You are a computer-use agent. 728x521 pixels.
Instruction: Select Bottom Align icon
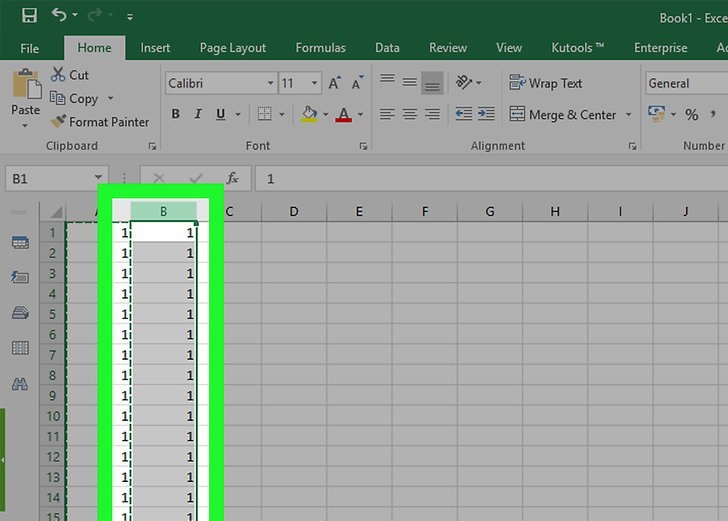click(x=432, y=83)
